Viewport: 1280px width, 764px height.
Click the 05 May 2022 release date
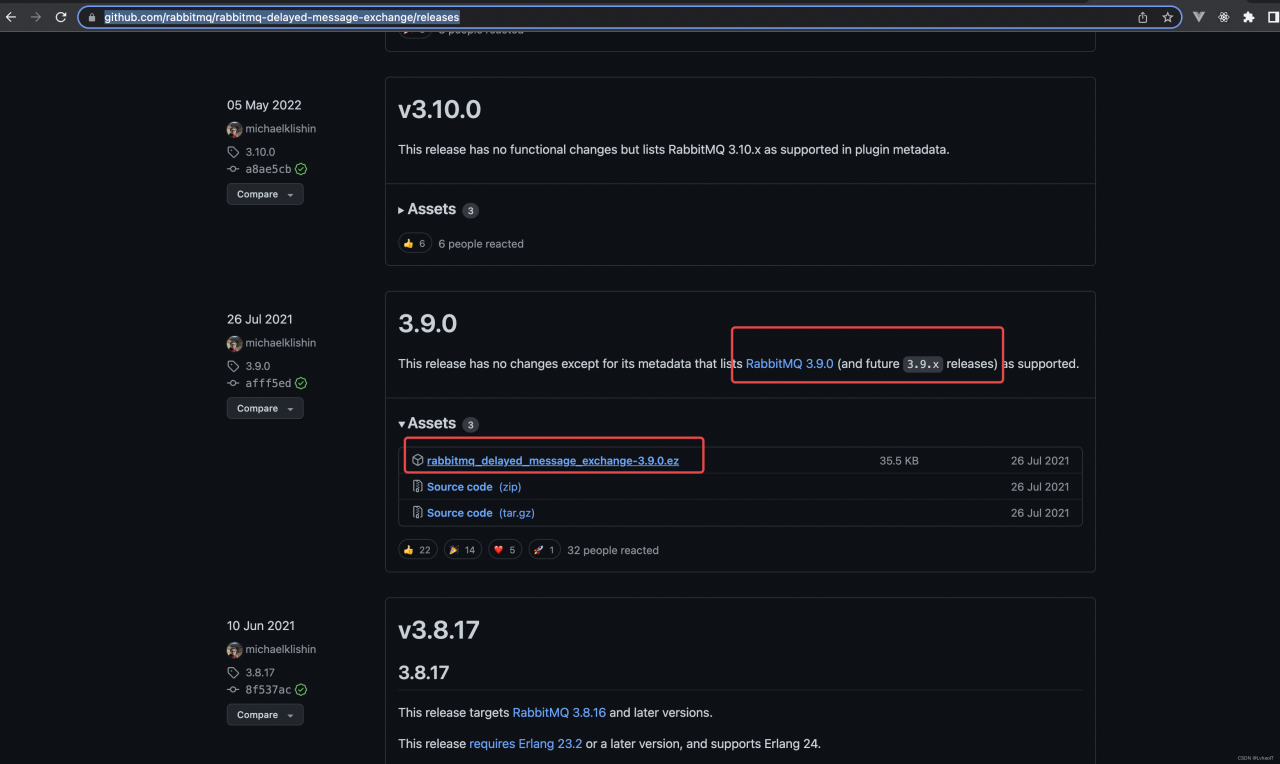point(264,105)
